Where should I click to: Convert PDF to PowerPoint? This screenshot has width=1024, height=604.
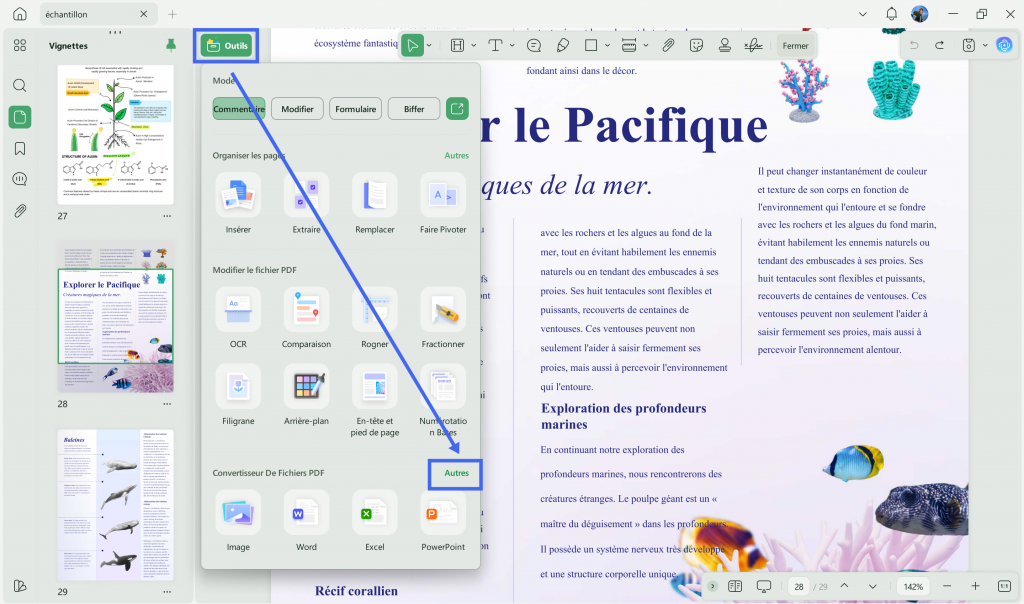tap(443, 520)
